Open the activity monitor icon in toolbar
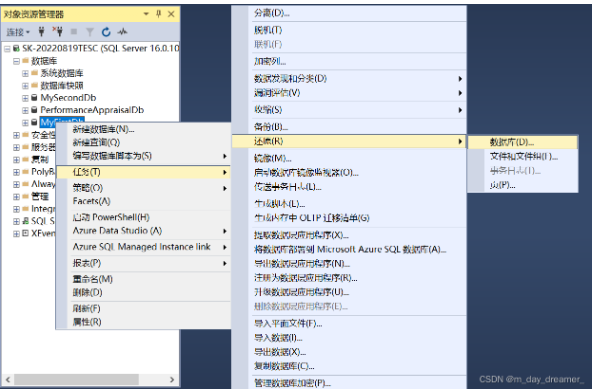Screen dimensions: 596x392 tap(122, 32)
